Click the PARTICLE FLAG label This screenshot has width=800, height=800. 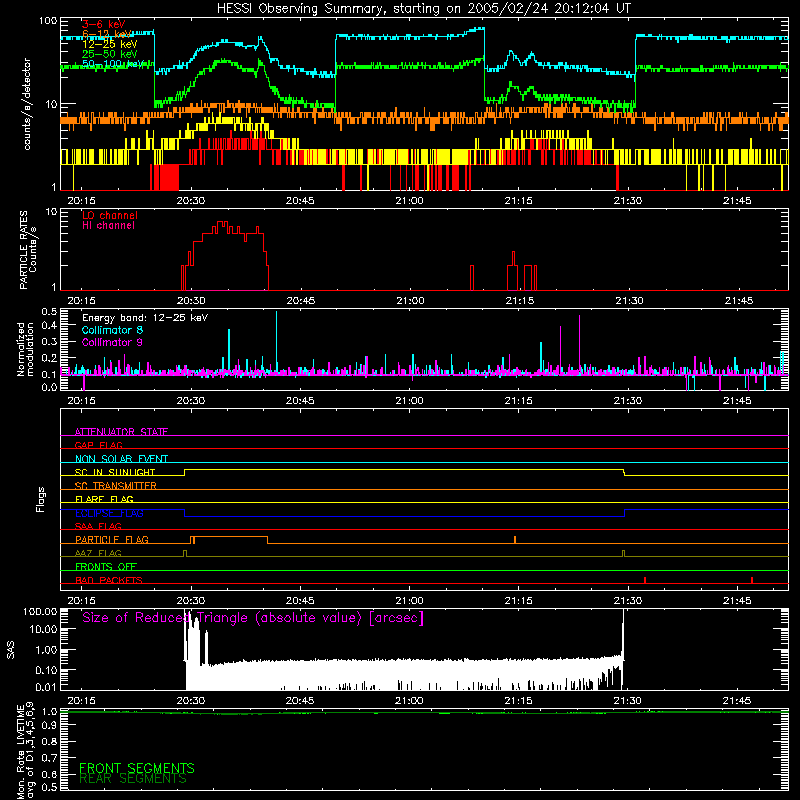(x=112, y=539)
